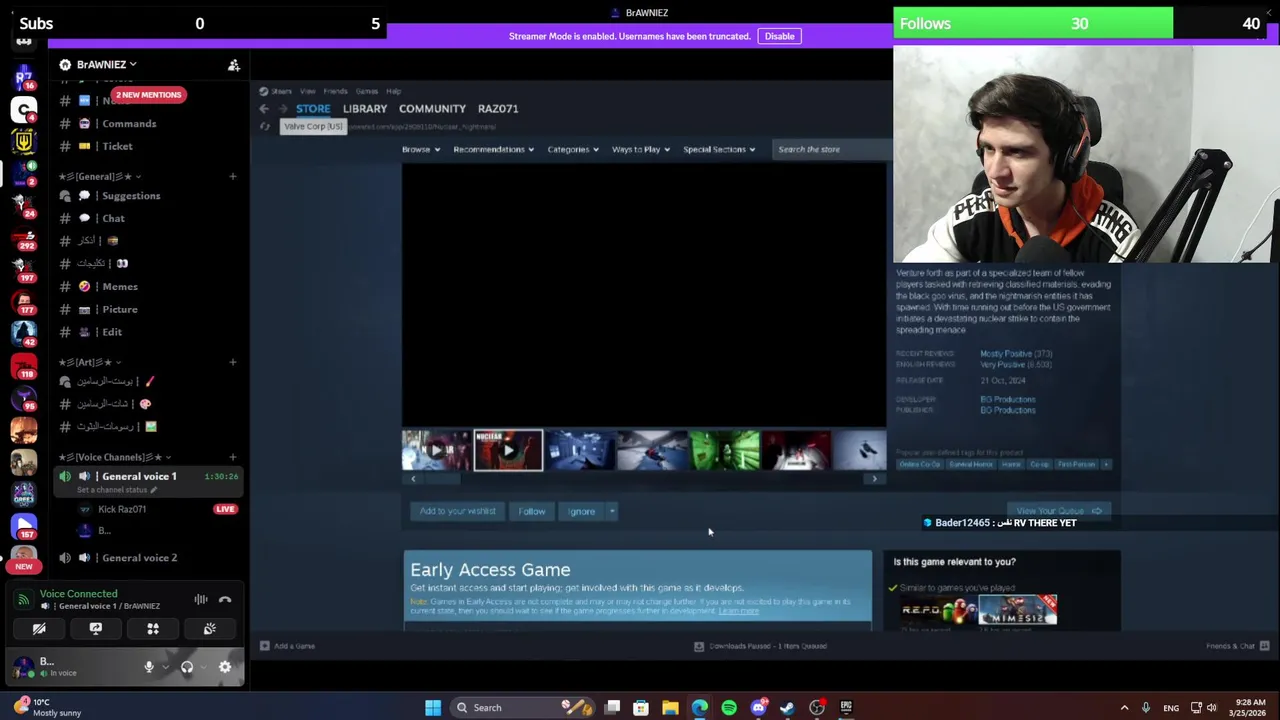Go back in Steam navigation
This screenshot has height=720, width=1280.
pyautogui.click(x=264, y=109)
